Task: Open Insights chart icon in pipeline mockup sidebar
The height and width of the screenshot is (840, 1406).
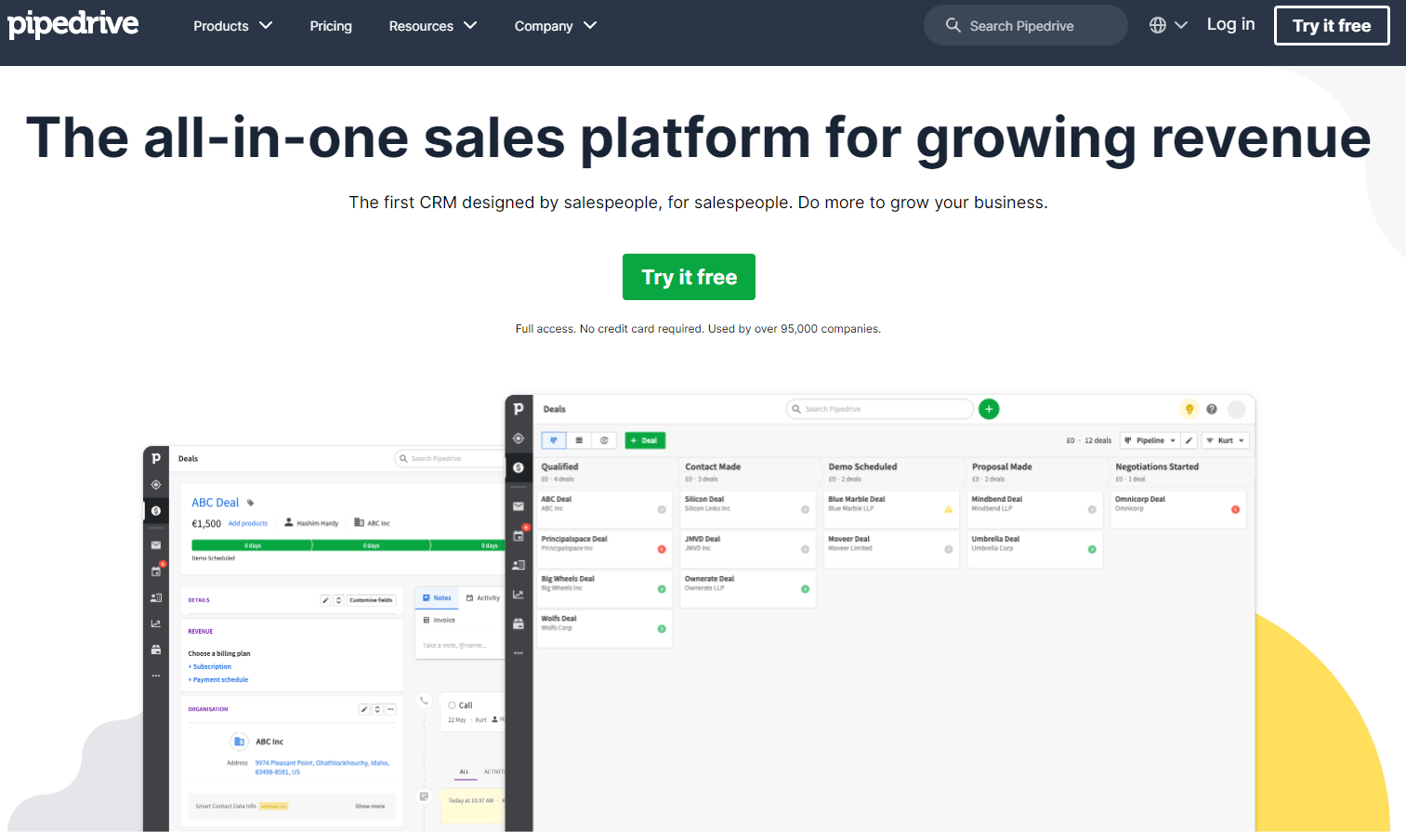Action: (519, 595)
